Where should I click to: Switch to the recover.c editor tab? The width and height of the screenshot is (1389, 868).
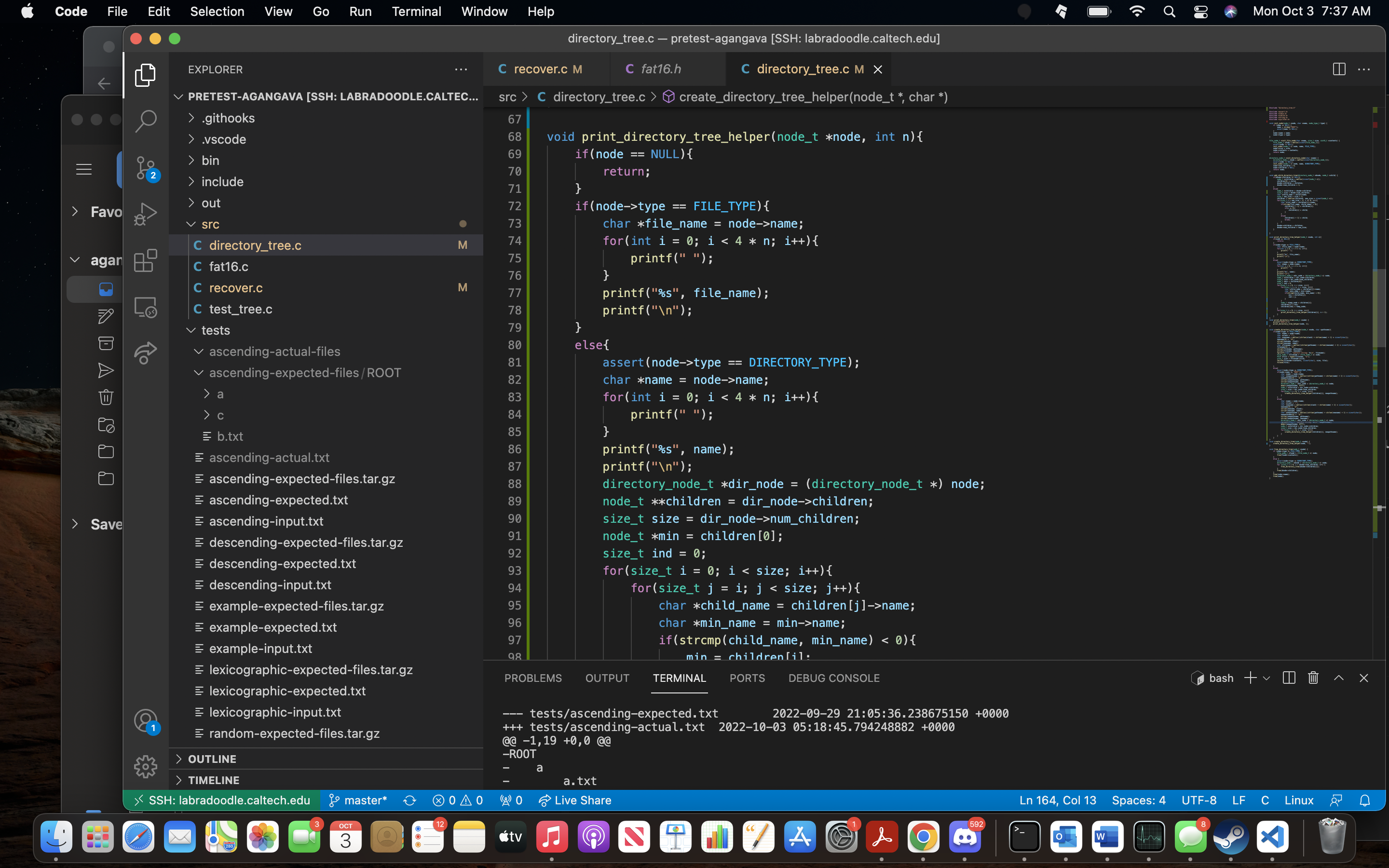point(540,69)
